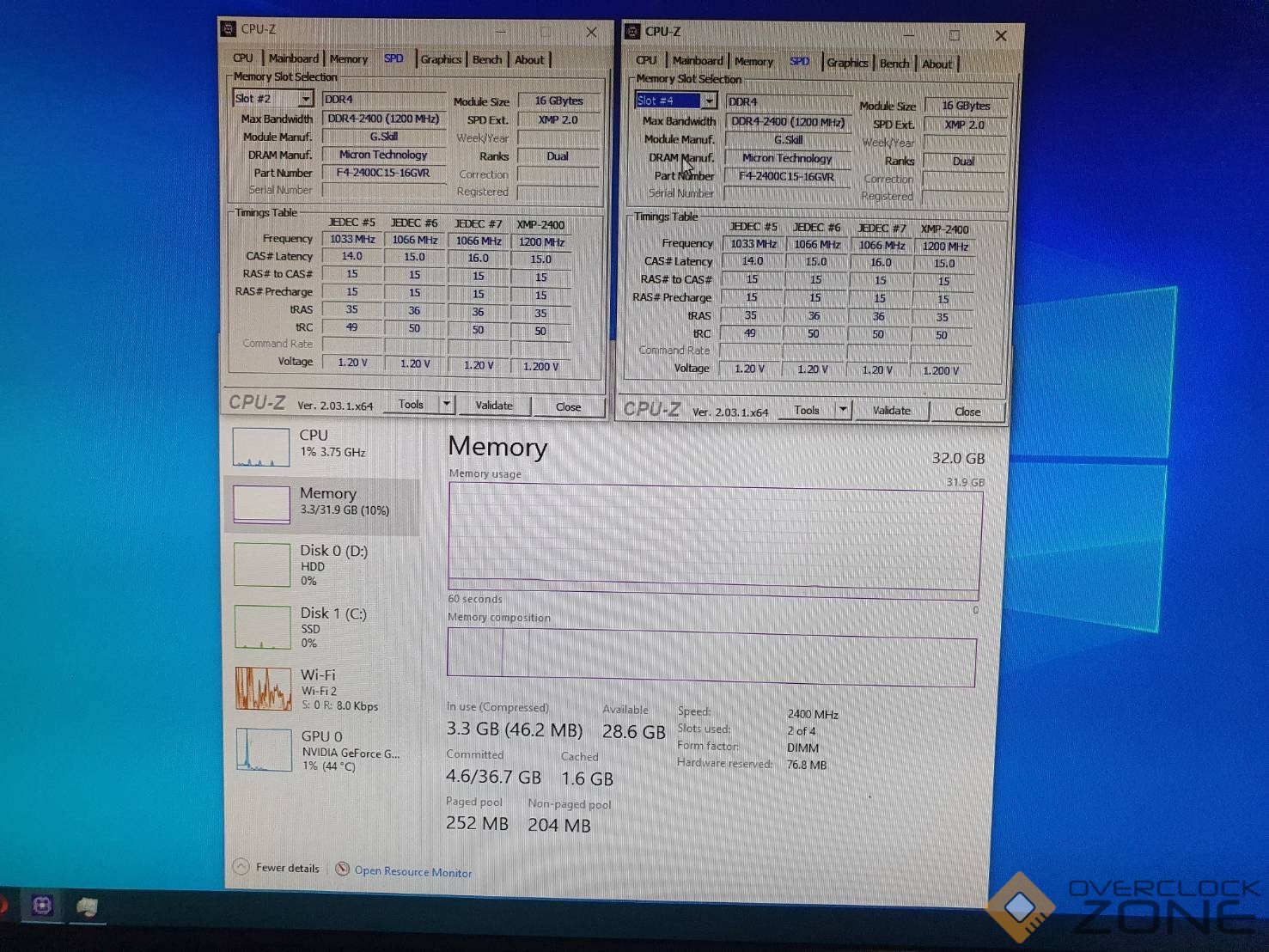Select the SPD tab in the Slot #2 CPU-Z window
Screen dimensions: 1269x952
[x=394, y=58]
